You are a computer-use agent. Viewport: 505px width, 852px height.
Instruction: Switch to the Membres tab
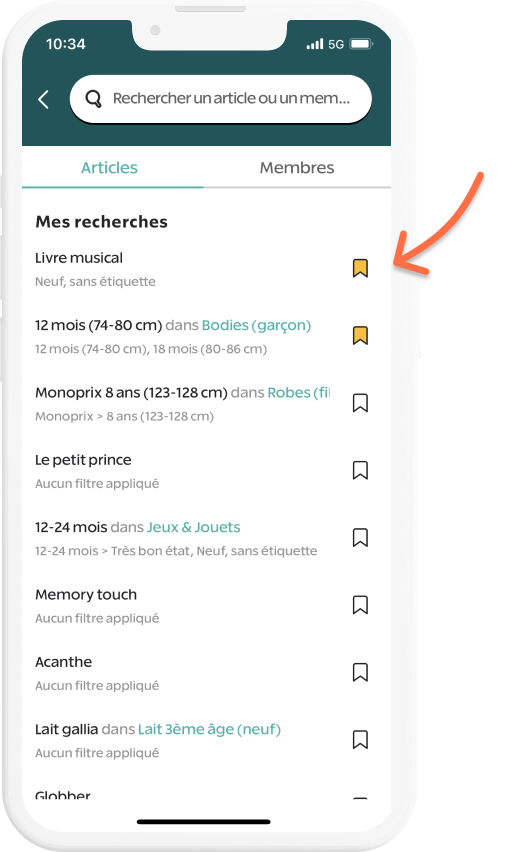(x=297, y=167)
